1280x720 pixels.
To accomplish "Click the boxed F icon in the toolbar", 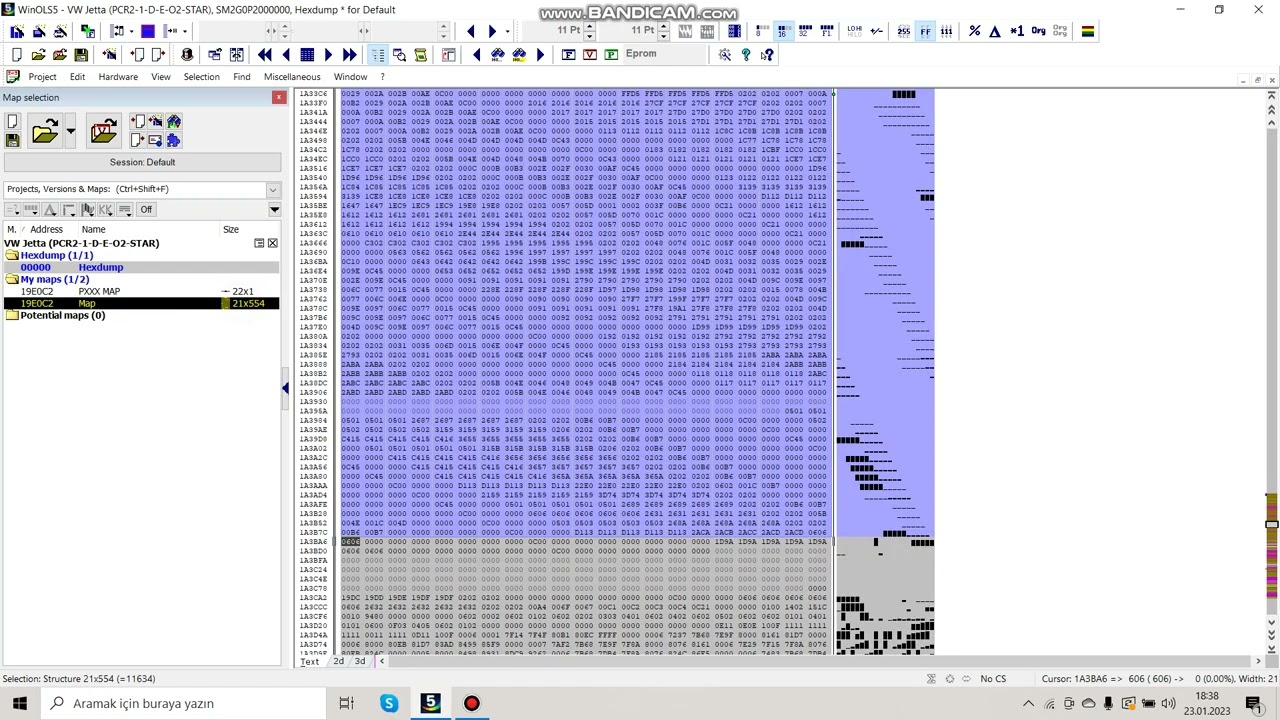I will pos(568,55).
